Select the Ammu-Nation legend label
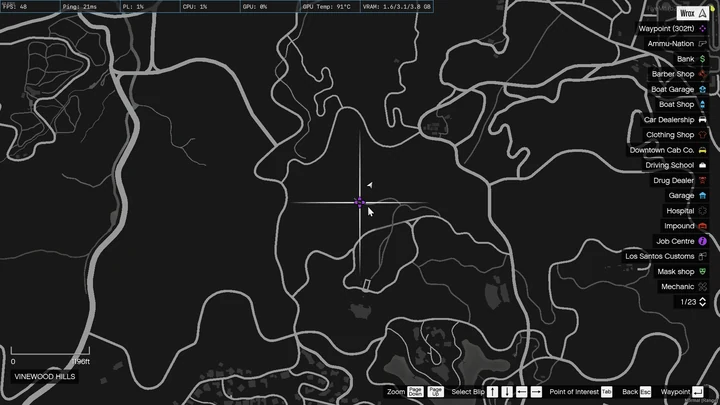720x405 pixels. [670, 44]
